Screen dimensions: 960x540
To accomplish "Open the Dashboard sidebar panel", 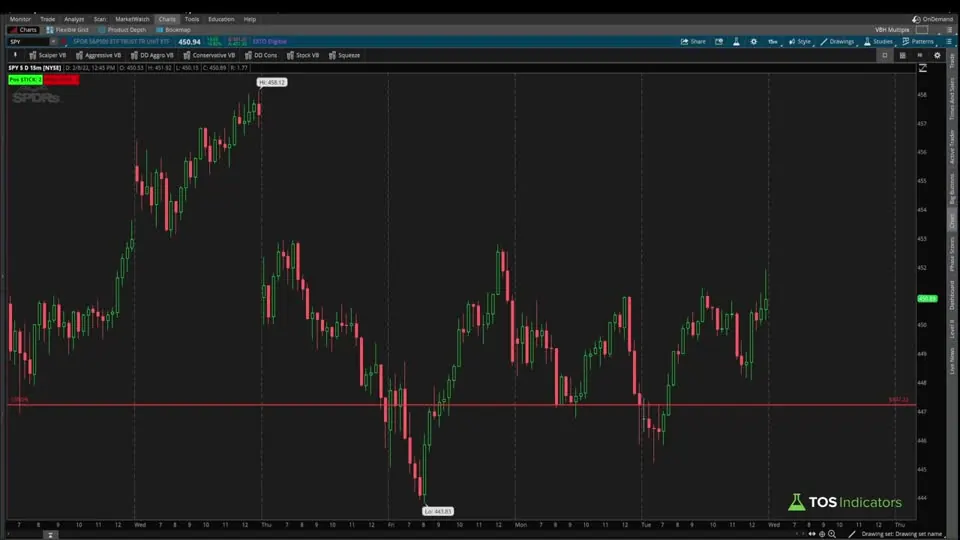I will tap(952, 294).
